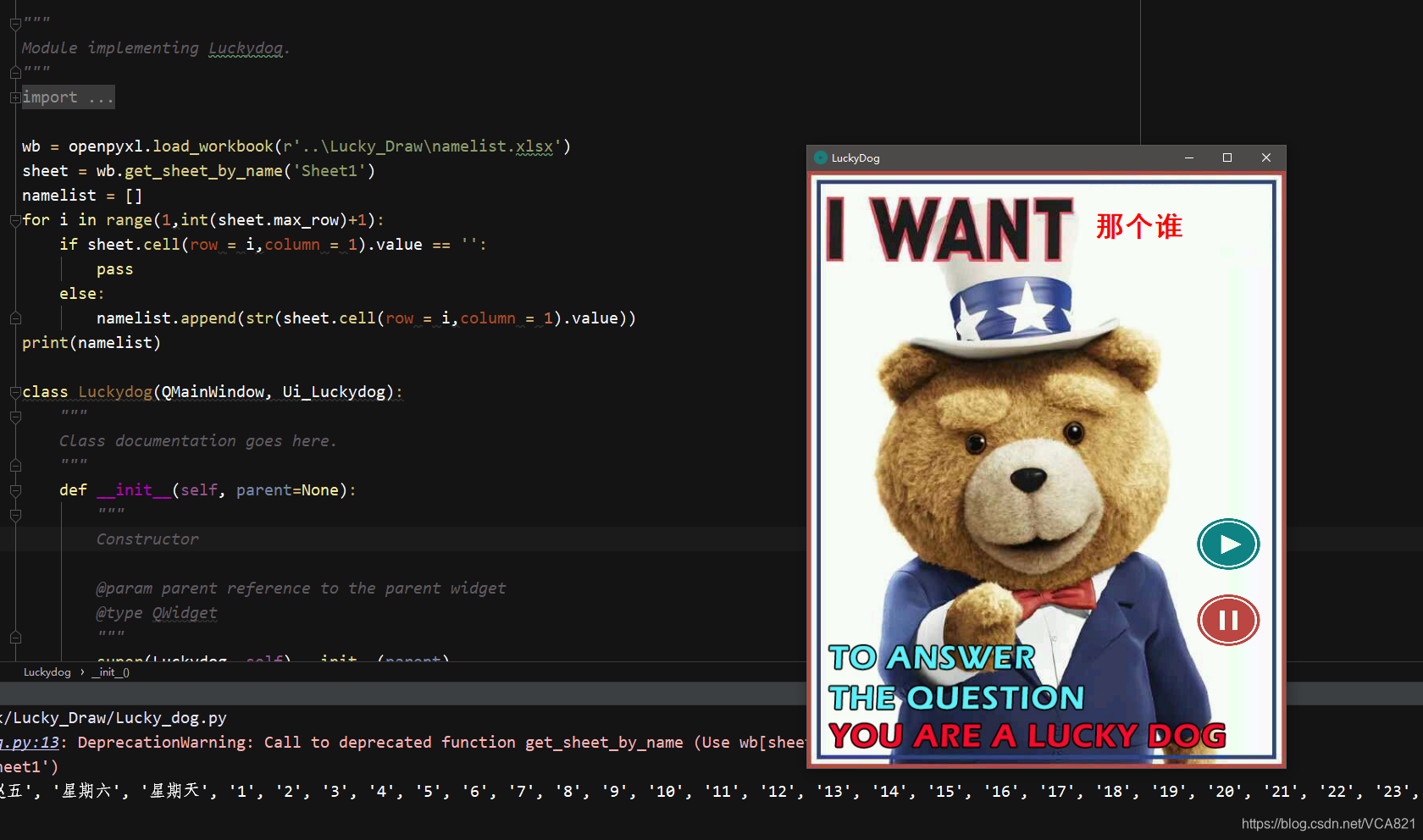Click the 'YOU ARE A LUCKY DOG' caption
This screenshot has height=840, width=1423.
tap(1027, 736)
